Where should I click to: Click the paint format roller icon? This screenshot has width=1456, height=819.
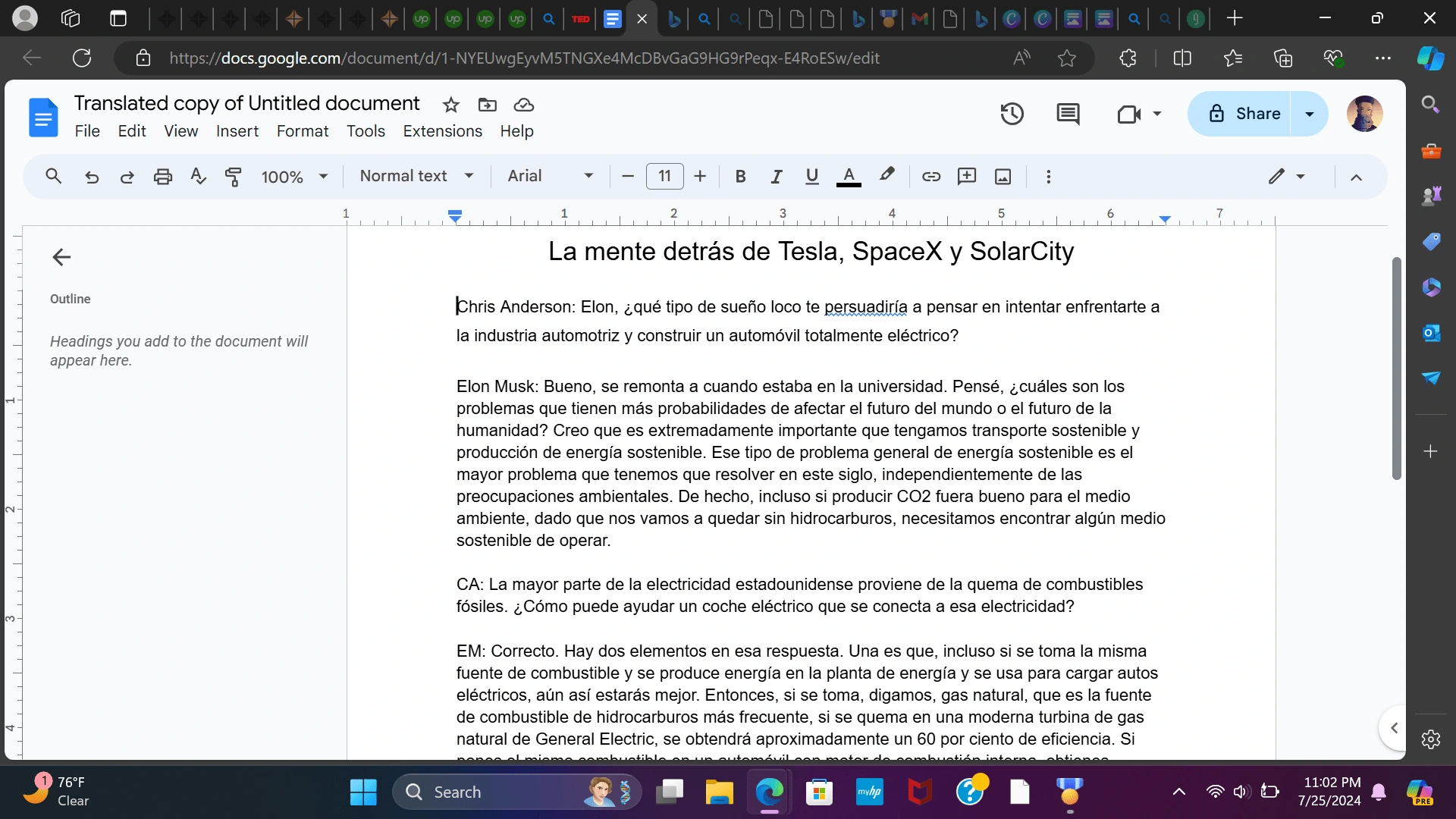233,177
